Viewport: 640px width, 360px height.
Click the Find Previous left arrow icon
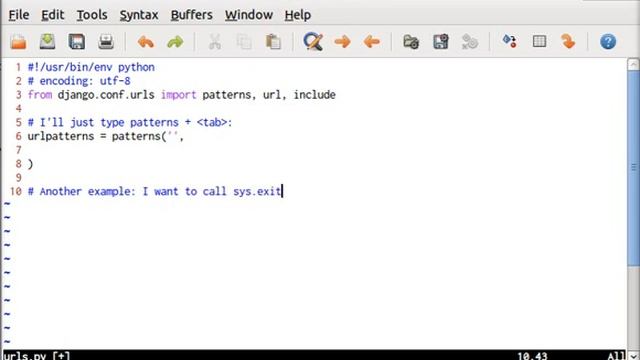[x=372, y=42]
